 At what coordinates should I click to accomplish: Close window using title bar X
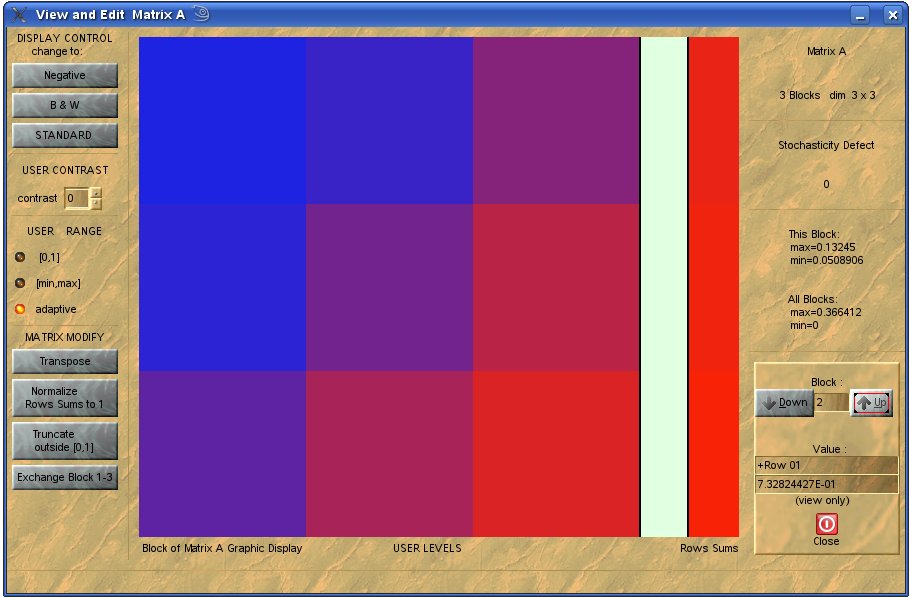point(892,15)
